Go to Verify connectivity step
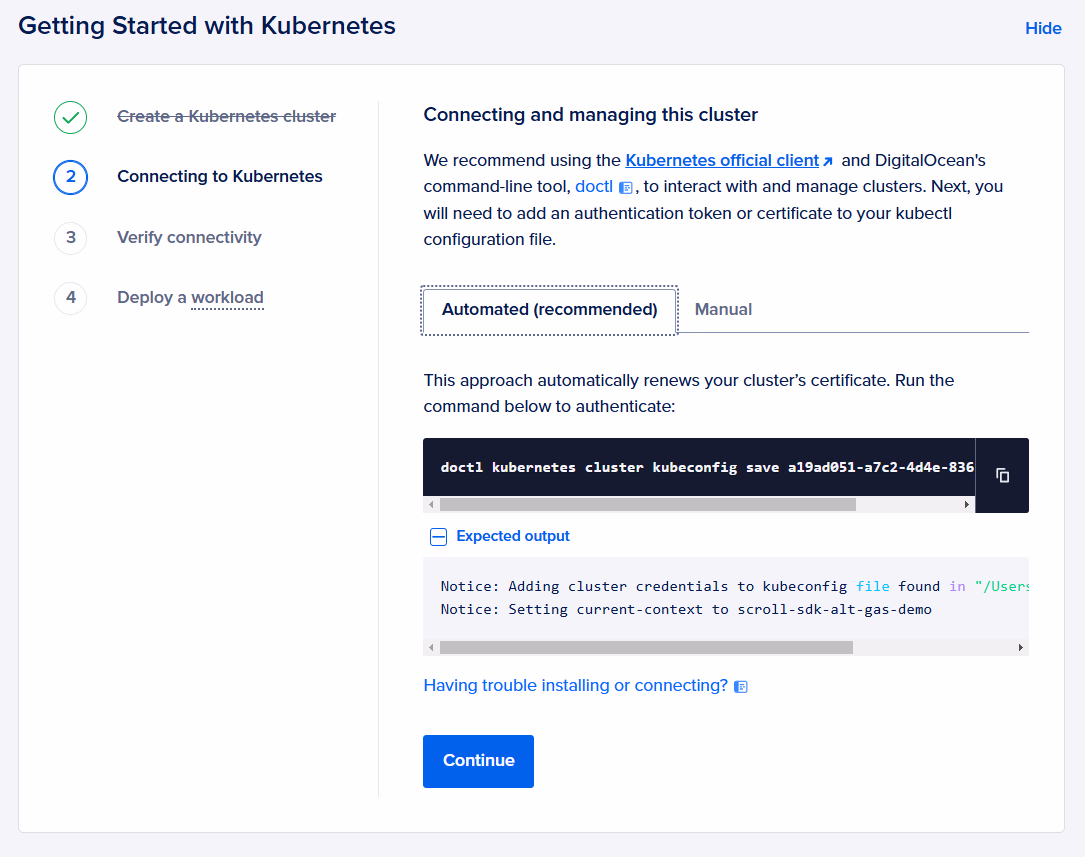 [x=189, y=238]
